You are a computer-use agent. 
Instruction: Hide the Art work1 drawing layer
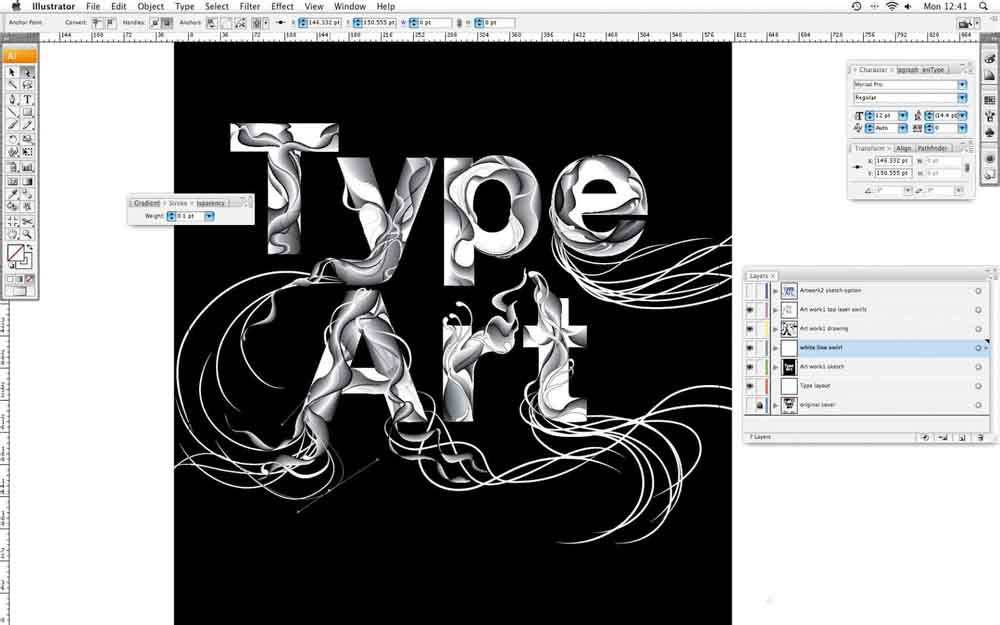[750, 329]
